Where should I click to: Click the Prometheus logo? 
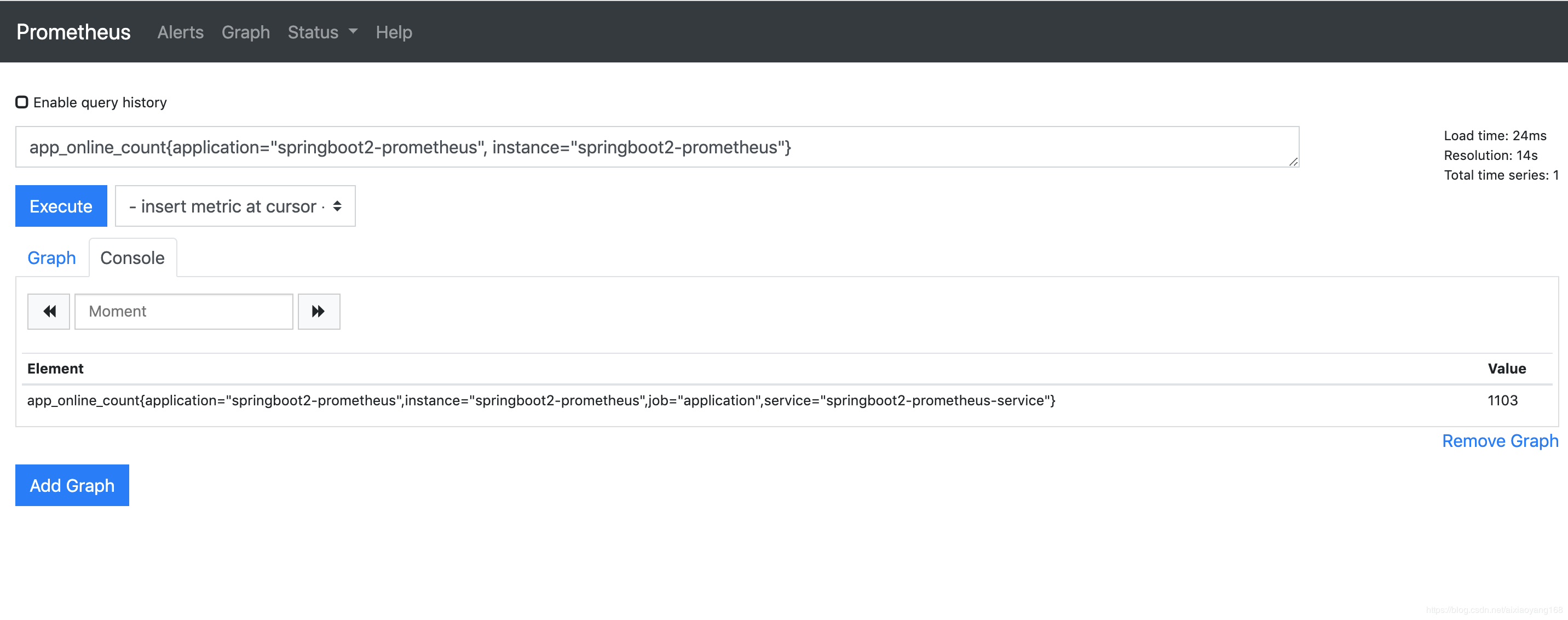[72, 32]
